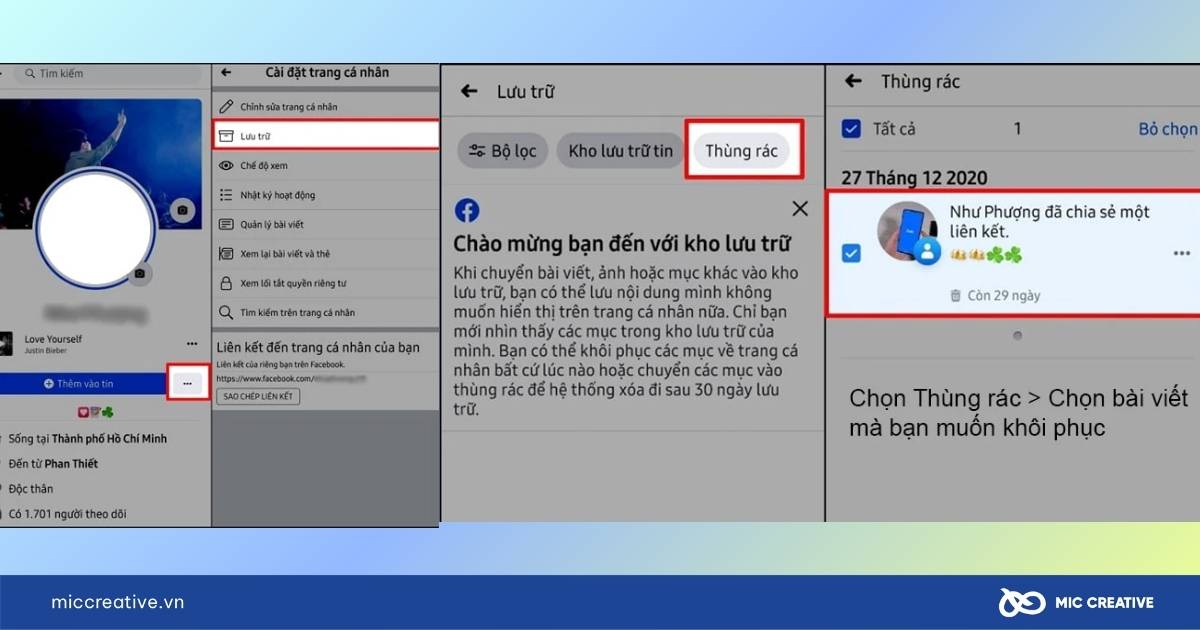Screen dimensions: 1200x630
Task: Open three-dot menu next to Thêm vào tin
Action: pos(187,384)
